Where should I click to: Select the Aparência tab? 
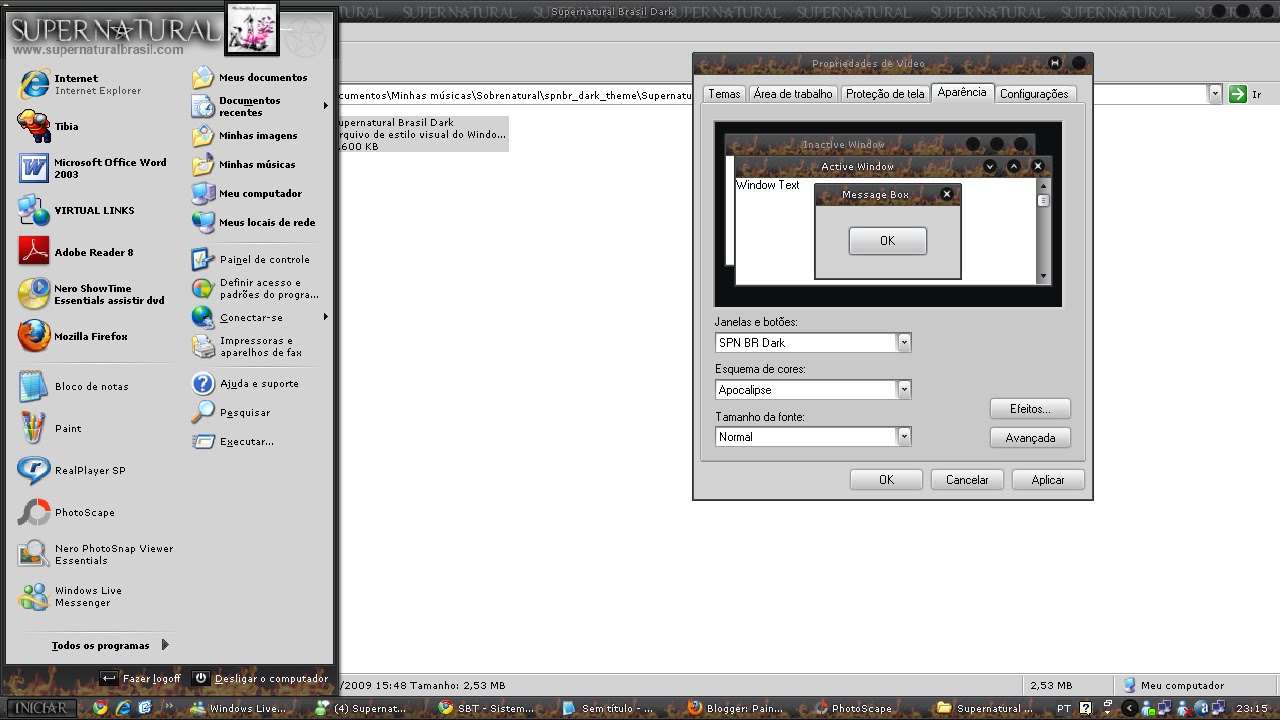coord(962,92)
